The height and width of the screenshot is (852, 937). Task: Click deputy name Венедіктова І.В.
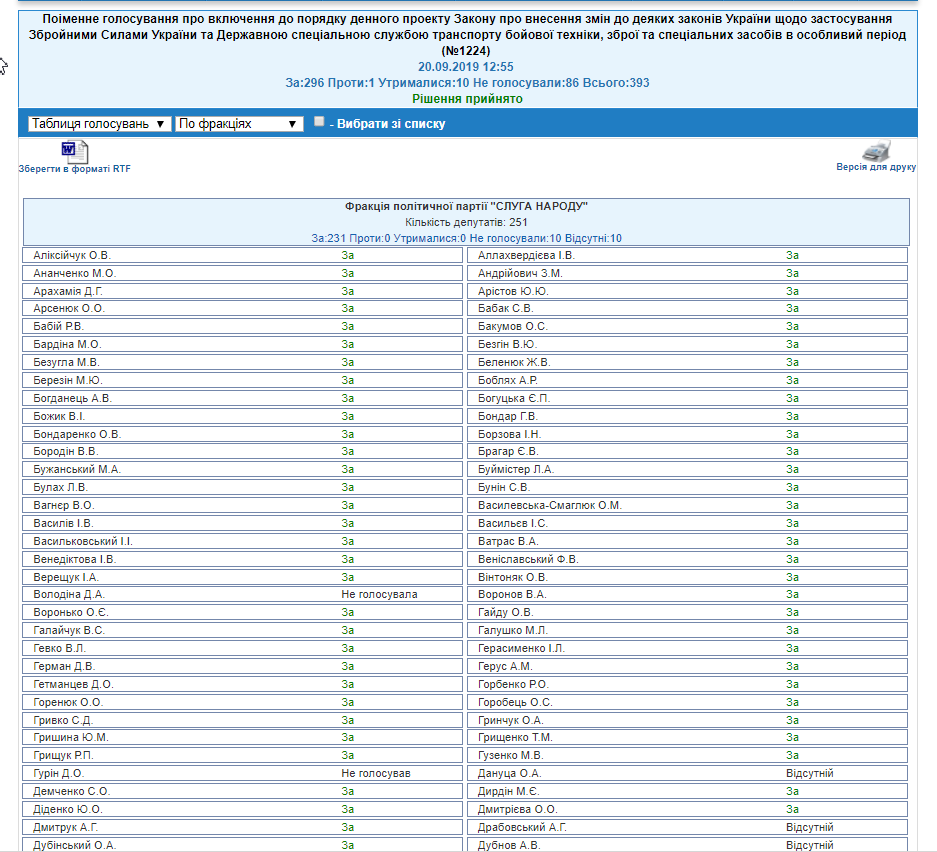point(74,559)
